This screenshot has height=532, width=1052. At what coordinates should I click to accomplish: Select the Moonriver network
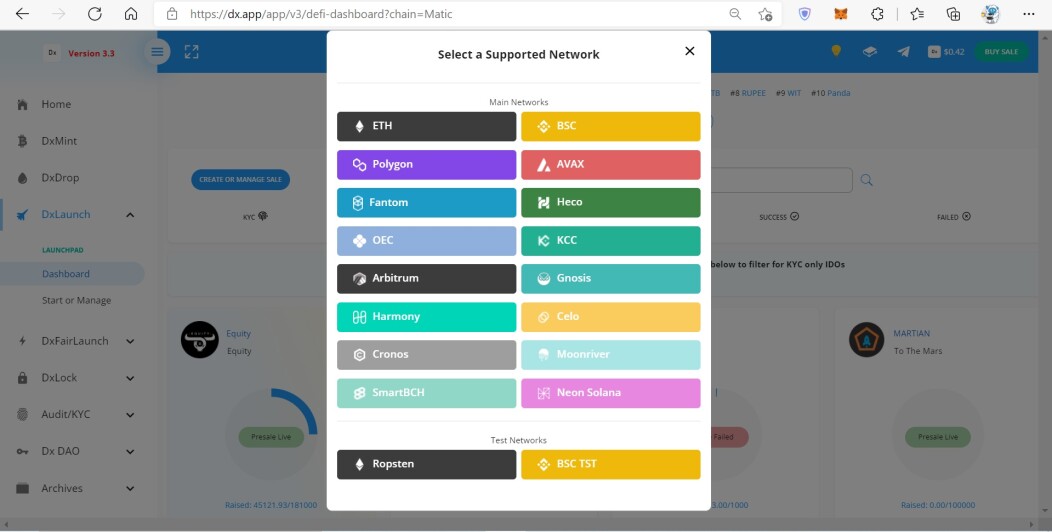pos(611,355)
